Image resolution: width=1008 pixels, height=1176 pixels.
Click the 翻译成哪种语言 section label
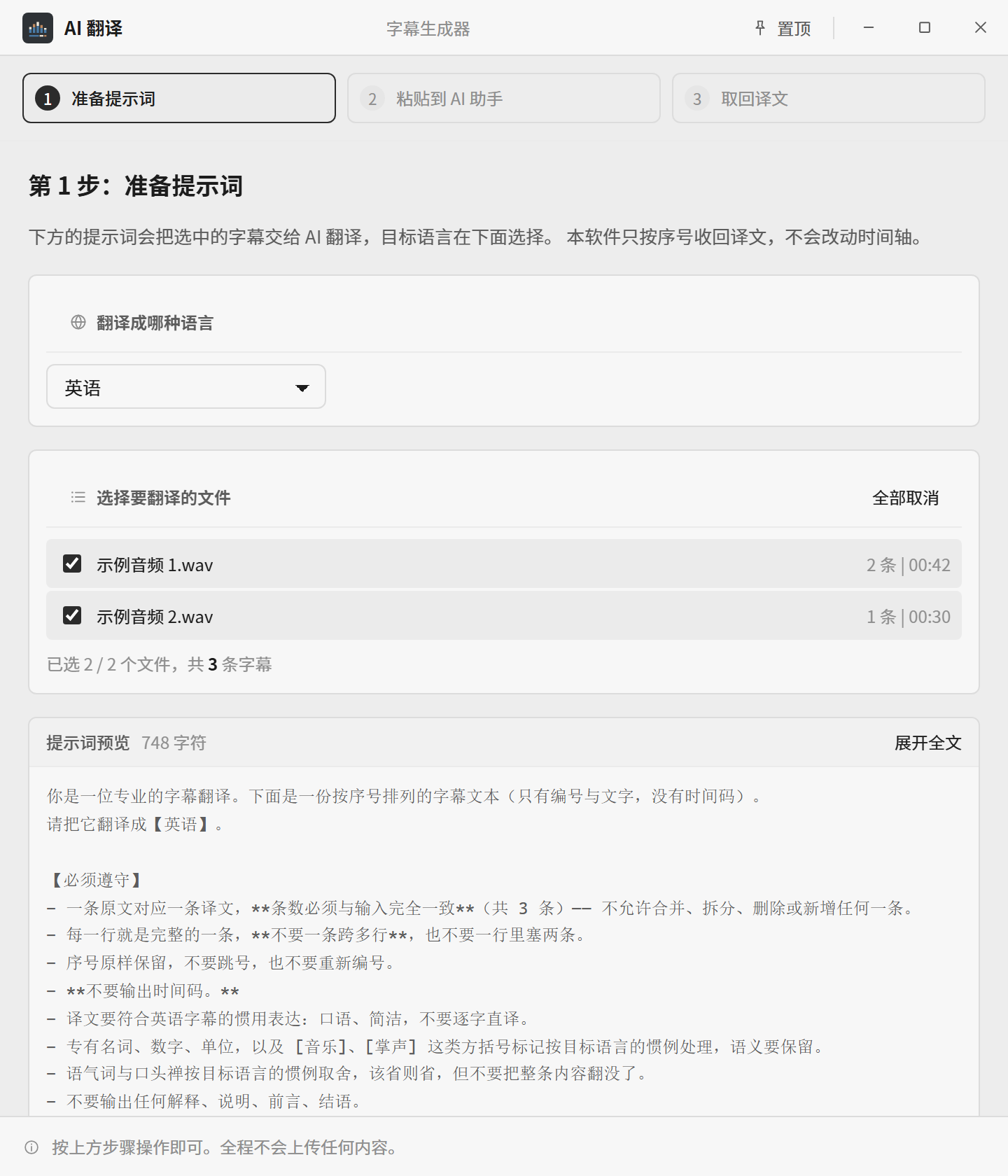point(155,323)
